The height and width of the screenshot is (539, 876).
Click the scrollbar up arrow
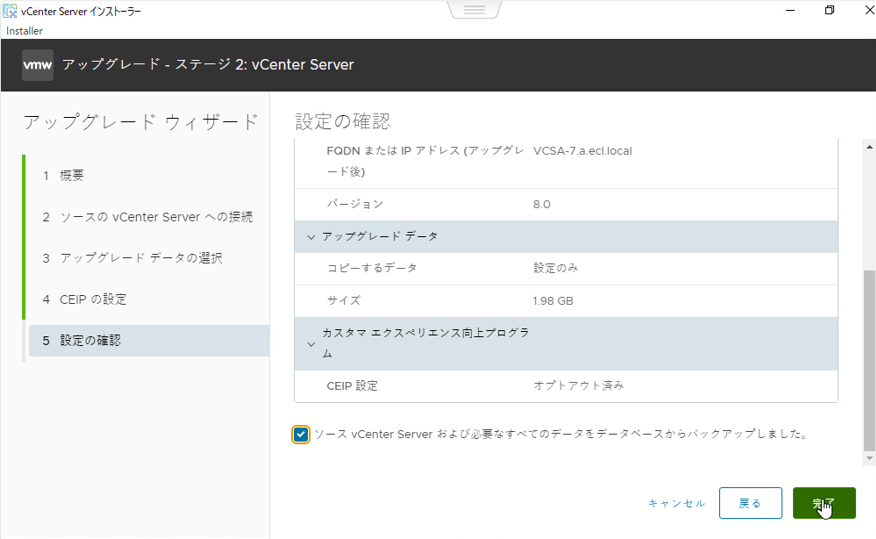coord(868,146)
